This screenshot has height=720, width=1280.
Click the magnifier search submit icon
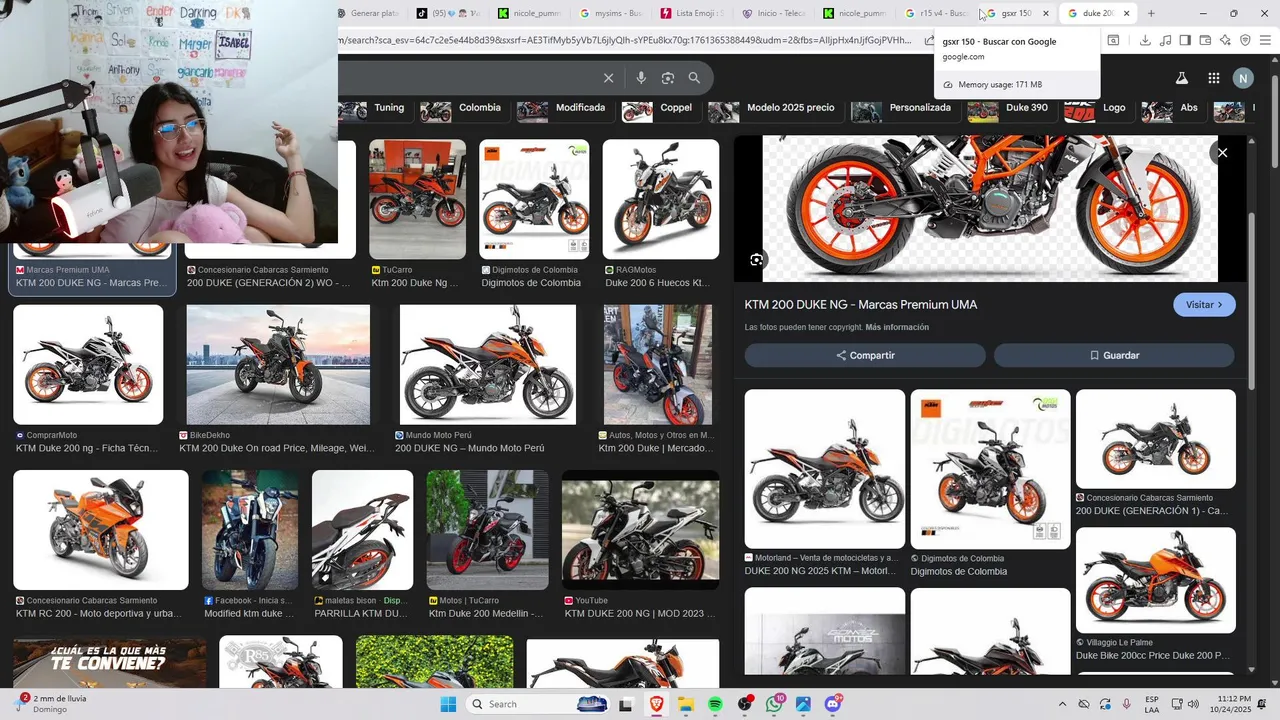coord(694,78)
